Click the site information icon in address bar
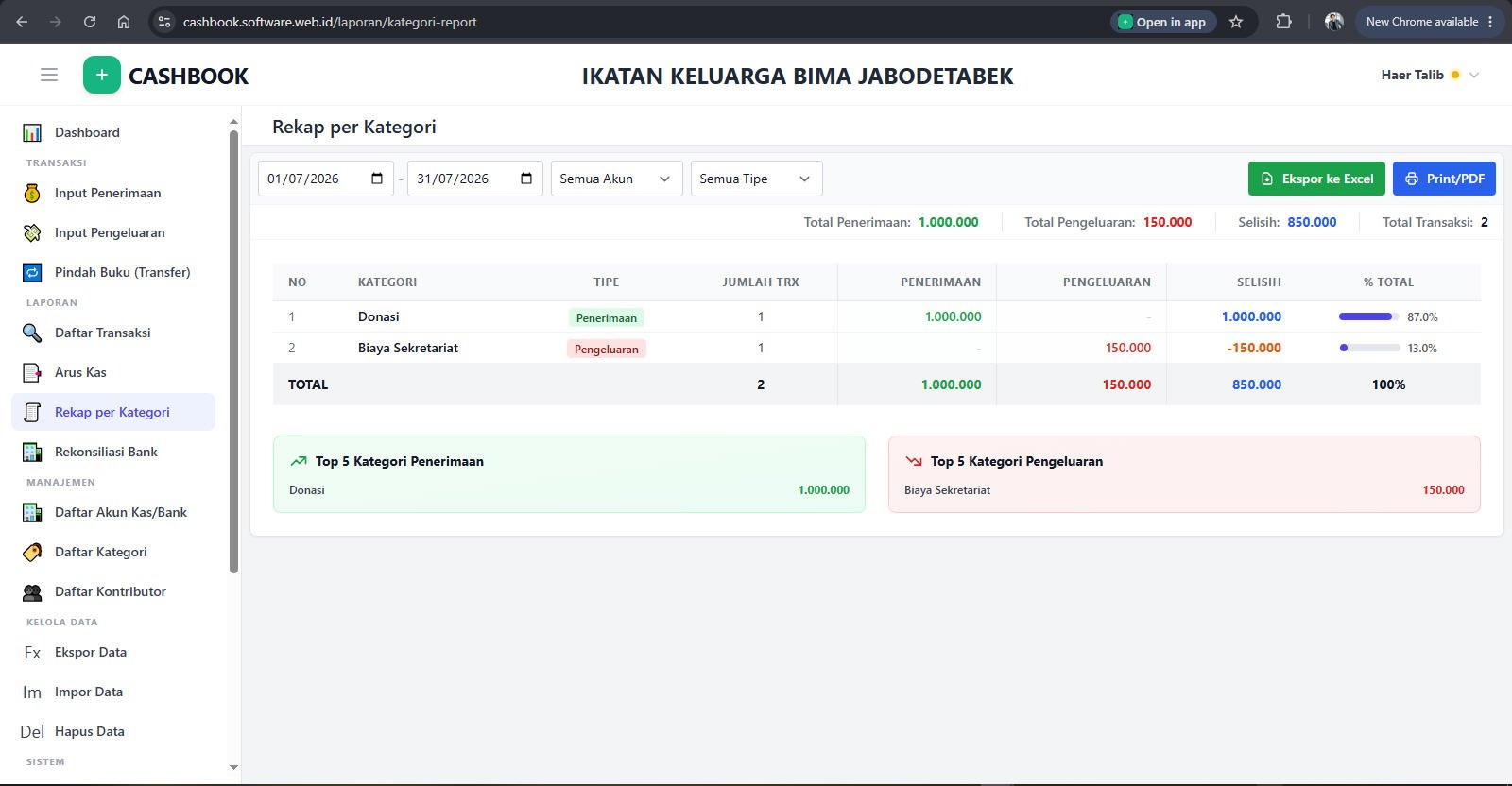Screen dimensions: 1512x786 pyautogui.click(x=164, y=22)
